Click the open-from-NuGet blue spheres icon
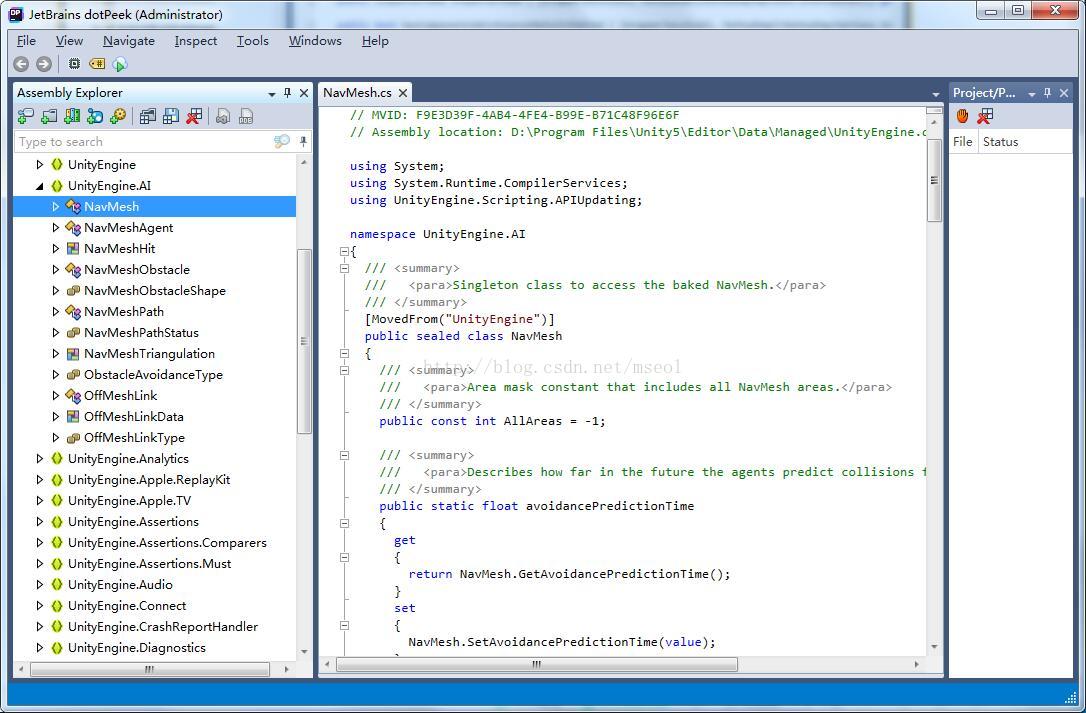 [x=95, y=116]
